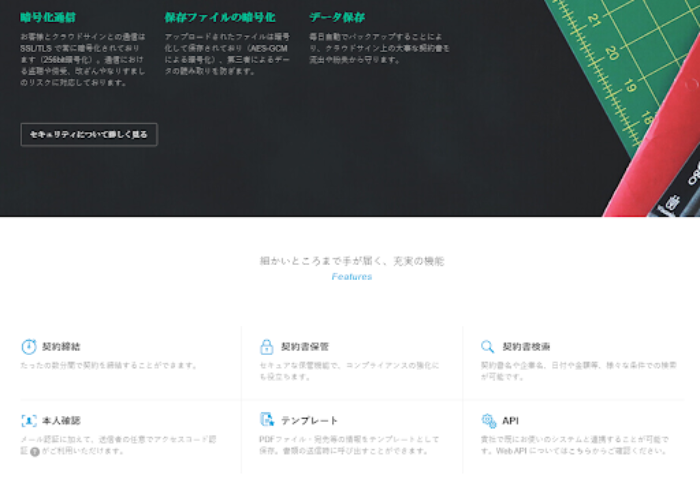Select the 契約書保管 feature heading
700x479 pixels.
304,347
